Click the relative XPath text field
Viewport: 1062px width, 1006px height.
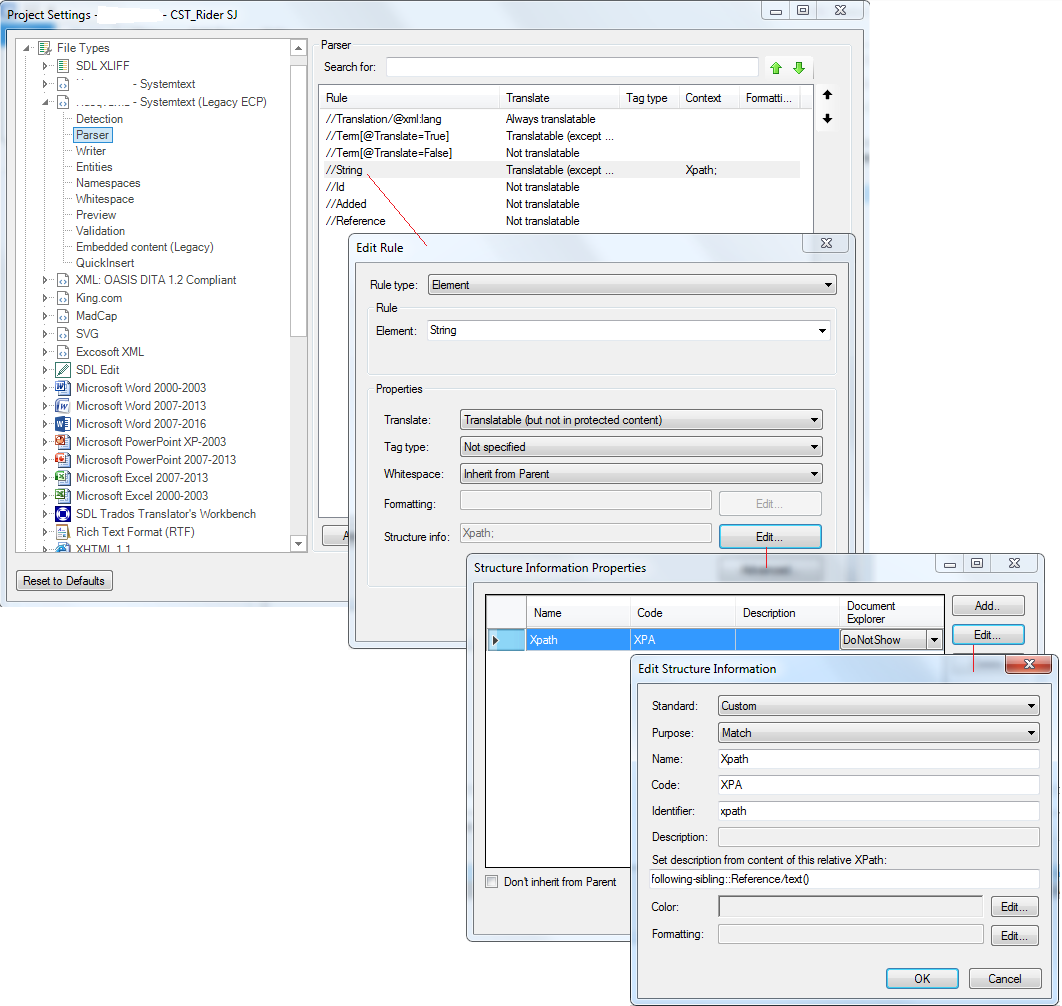[x=844, y=879]
